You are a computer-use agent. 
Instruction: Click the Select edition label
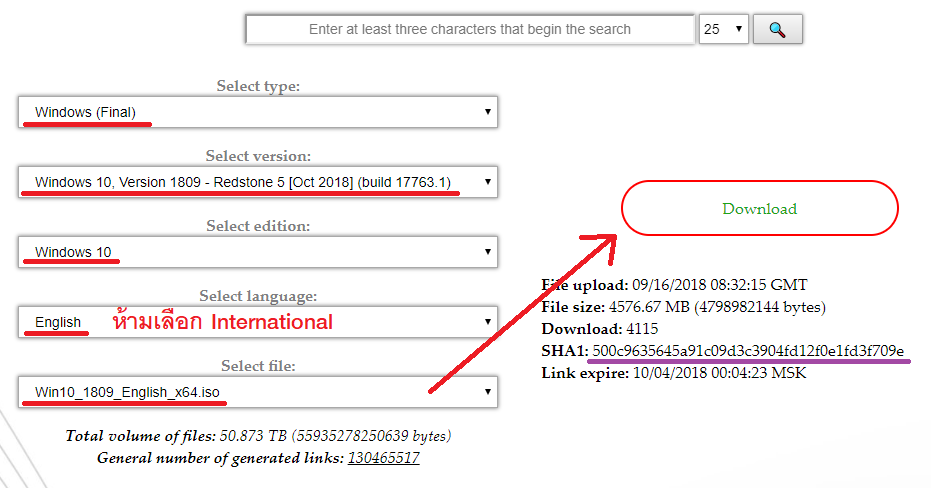[258, 226]
